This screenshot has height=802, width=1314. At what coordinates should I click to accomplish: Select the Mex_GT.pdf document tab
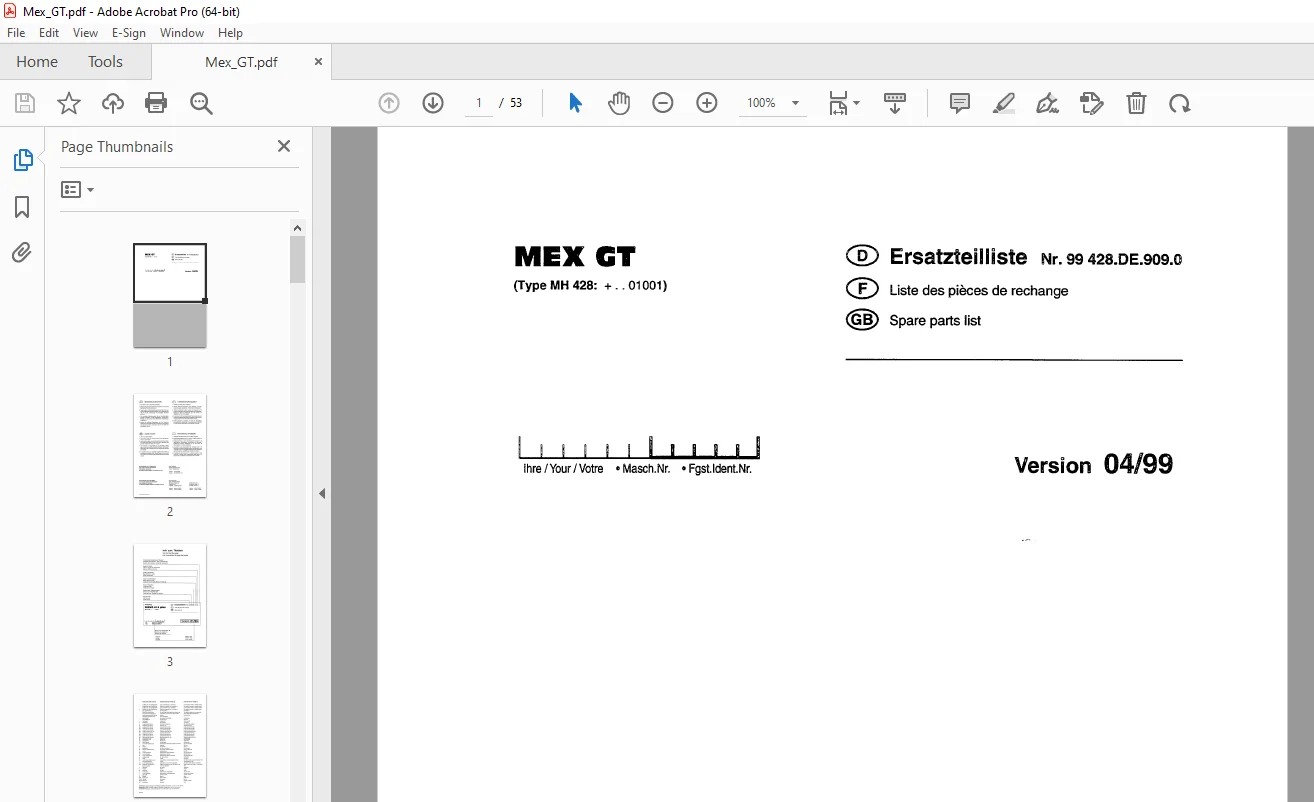coord(241,61)
